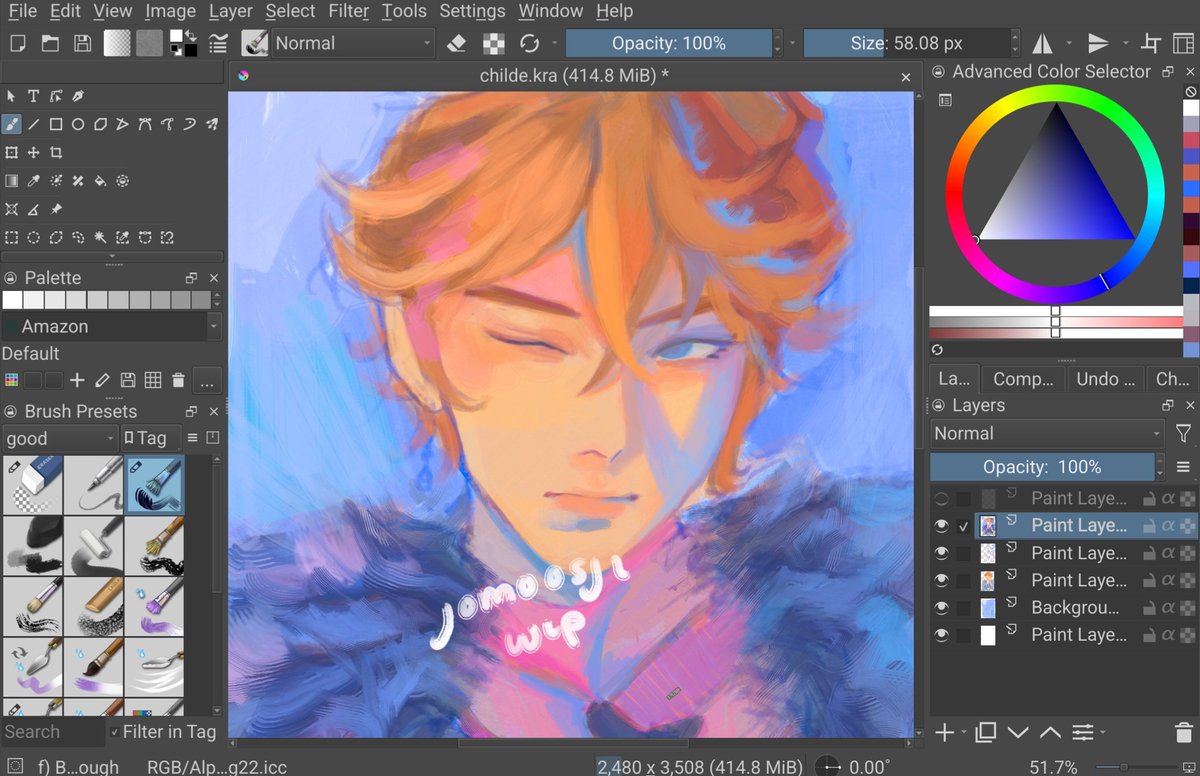1200x776 pixels.
Task: Adjust the brush Size slider
Action: (x=906, y=43)
